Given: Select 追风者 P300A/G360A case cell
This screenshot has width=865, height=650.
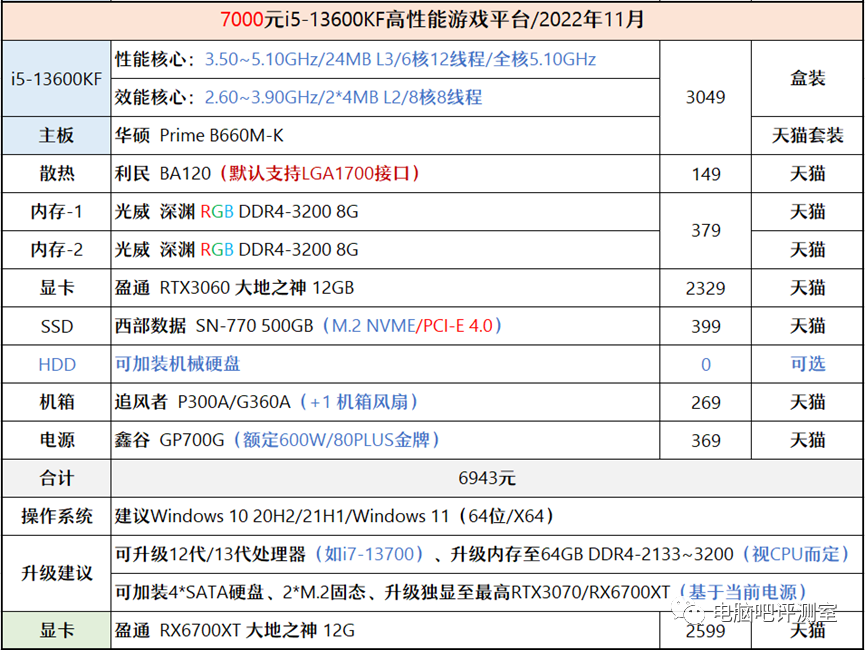Looking at the screenshot, I should pyautogui.click(x=385, y=402).
